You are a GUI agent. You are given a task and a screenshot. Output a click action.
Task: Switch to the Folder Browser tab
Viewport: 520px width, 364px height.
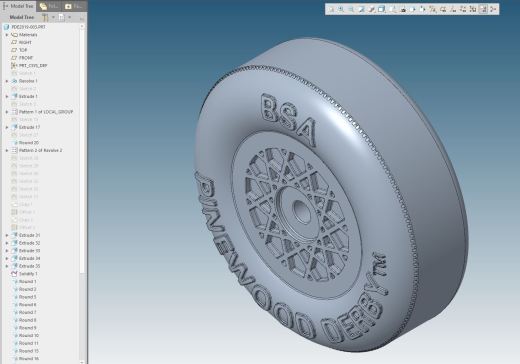click(x=49, y=6)
